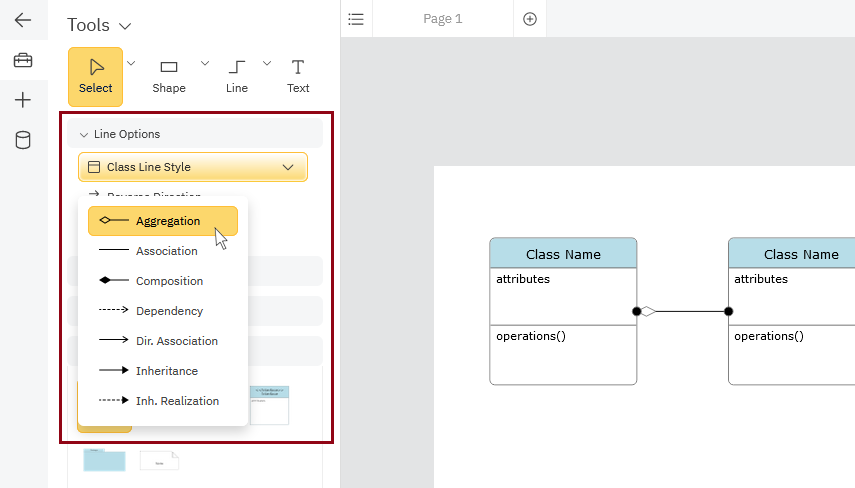
Task: Open the Class Line Style dropdown
Action: pos(193,167)
